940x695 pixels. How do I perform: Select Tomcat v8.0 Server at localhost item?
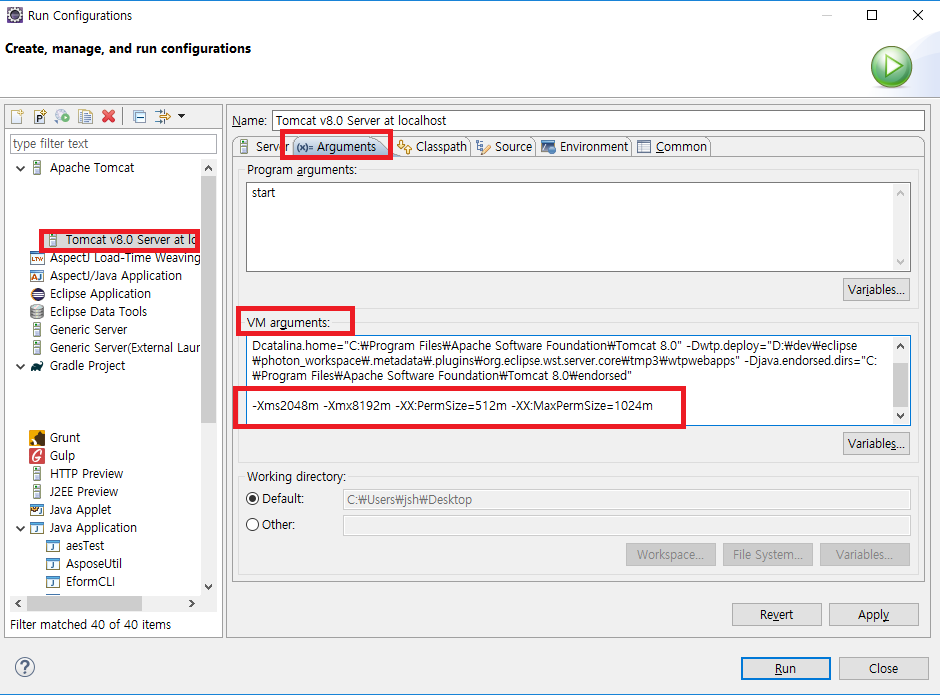[x=121, y=240]
